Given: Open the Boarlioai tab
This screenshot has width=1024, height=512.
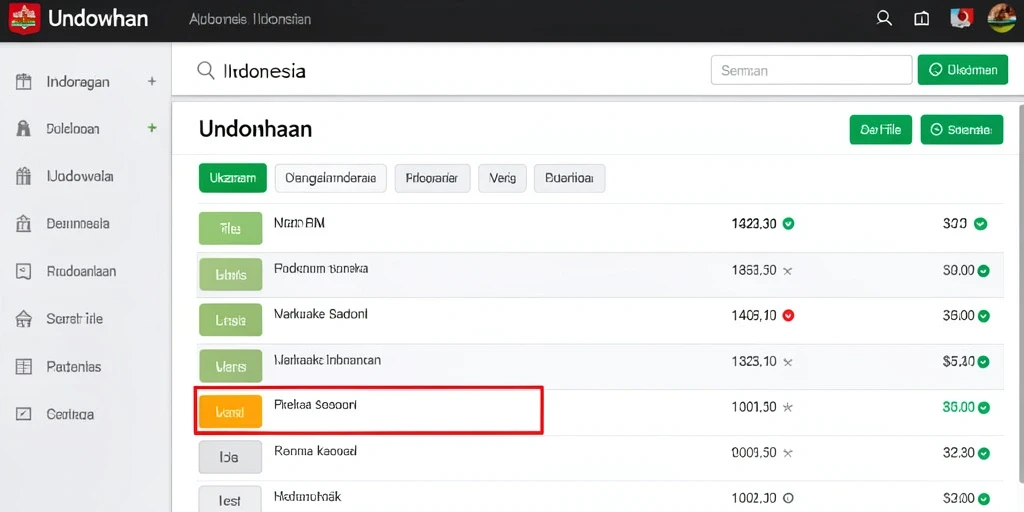Looking at the screenshot, I should 569,178.
